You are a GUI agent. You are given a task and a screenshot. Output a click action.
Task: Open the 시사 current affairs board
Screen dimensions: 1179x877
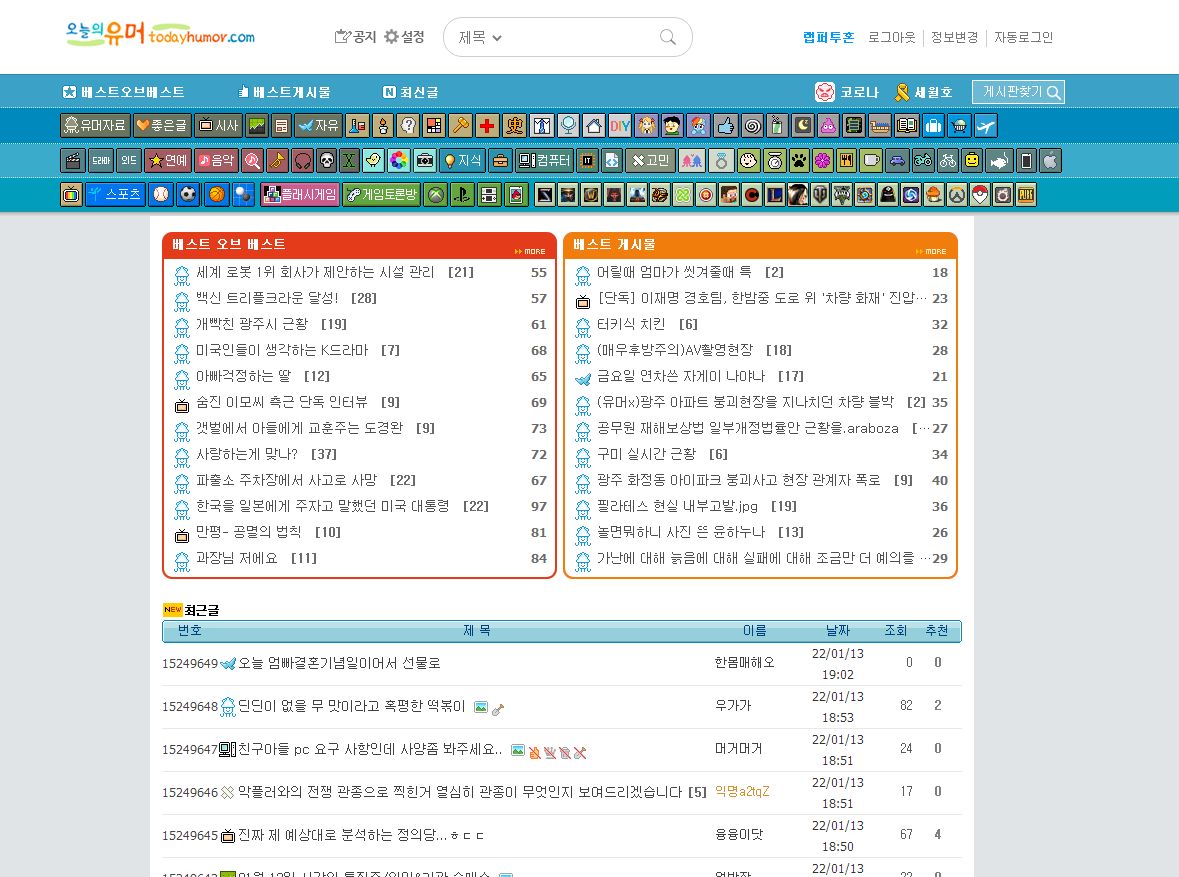[217, 126]
